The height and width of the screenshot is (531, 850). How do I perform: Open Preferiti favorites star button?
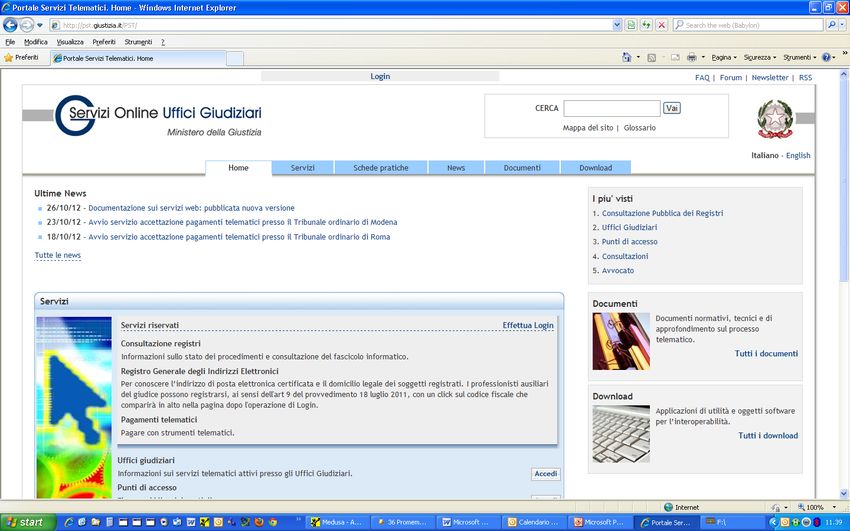tap(22, 58)
